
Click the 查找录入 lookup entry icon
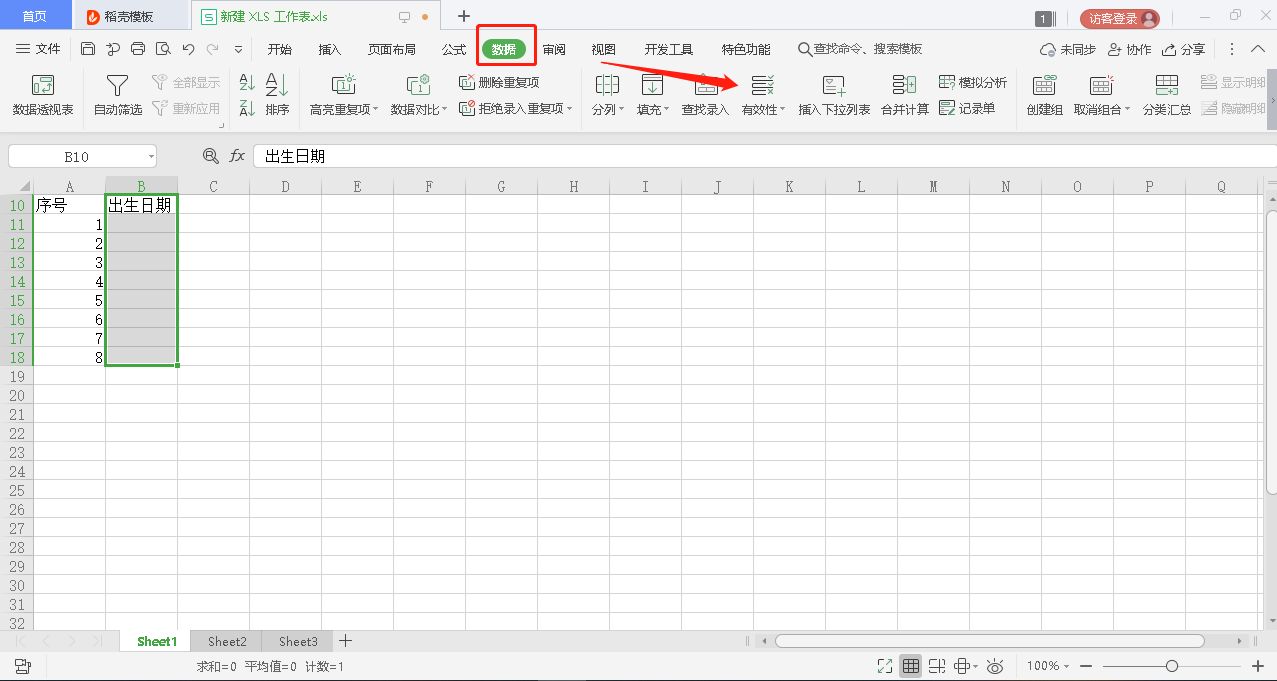(705, 86)
